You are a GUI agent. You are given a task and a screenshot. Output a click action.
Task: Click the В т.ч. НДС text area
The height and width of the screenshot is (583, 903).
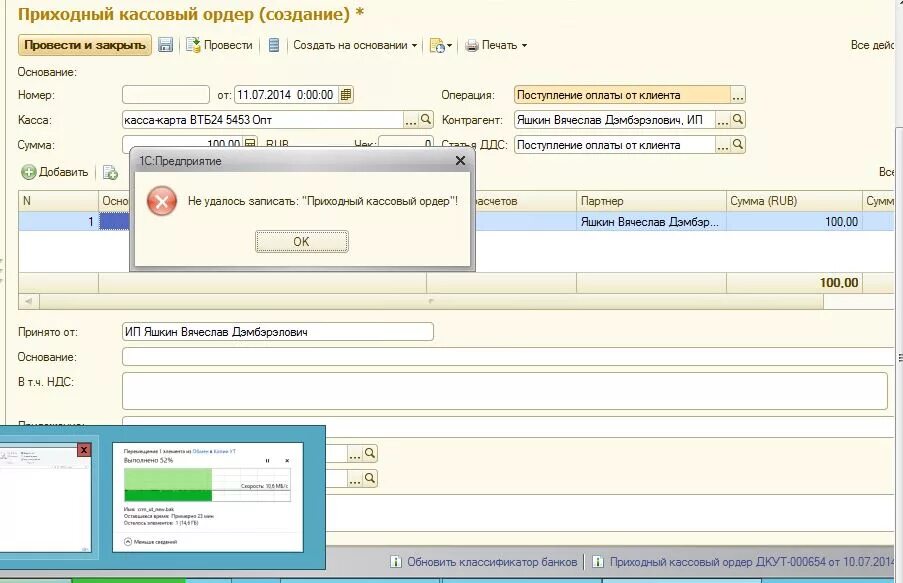[x=504, y=391]
